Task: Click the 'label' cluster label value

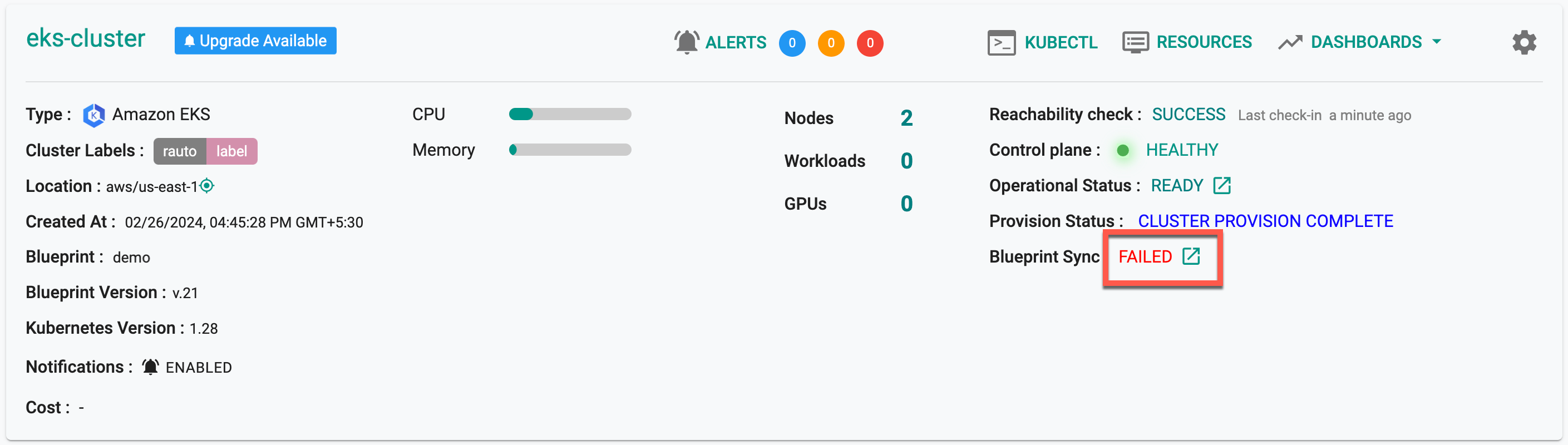Action: 232,151
